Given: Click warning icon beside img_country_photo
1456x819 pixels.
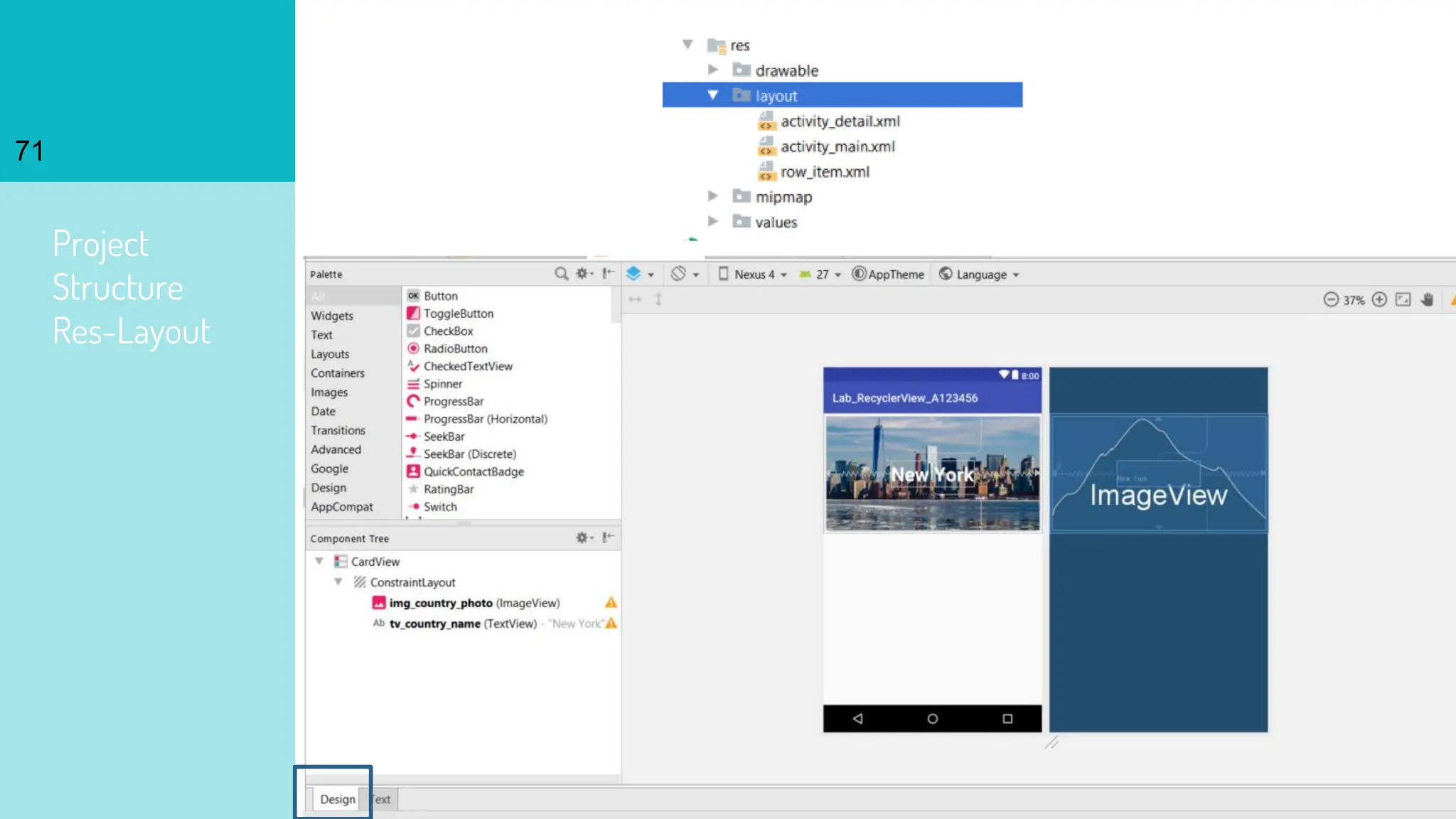Looking at the screenshot, I should (611, 603).
